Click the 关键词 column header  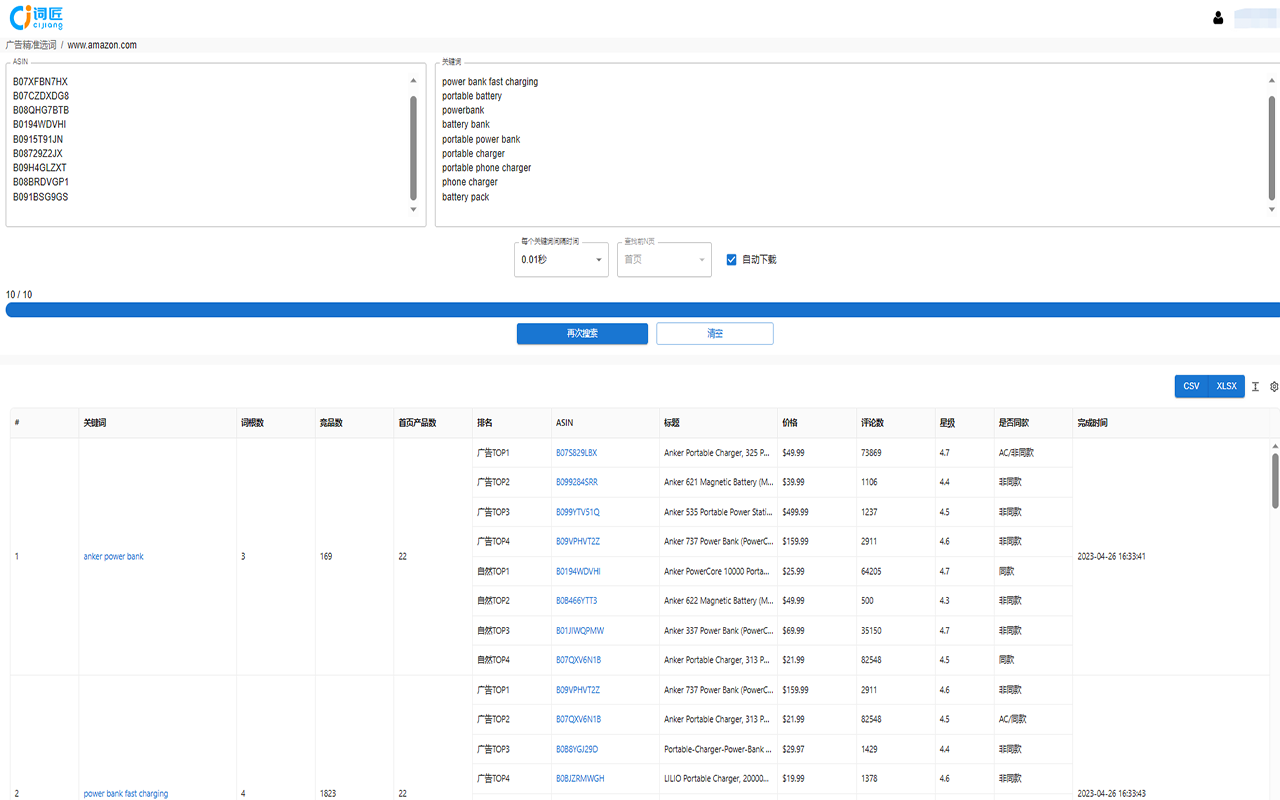(x=95, y=423)
